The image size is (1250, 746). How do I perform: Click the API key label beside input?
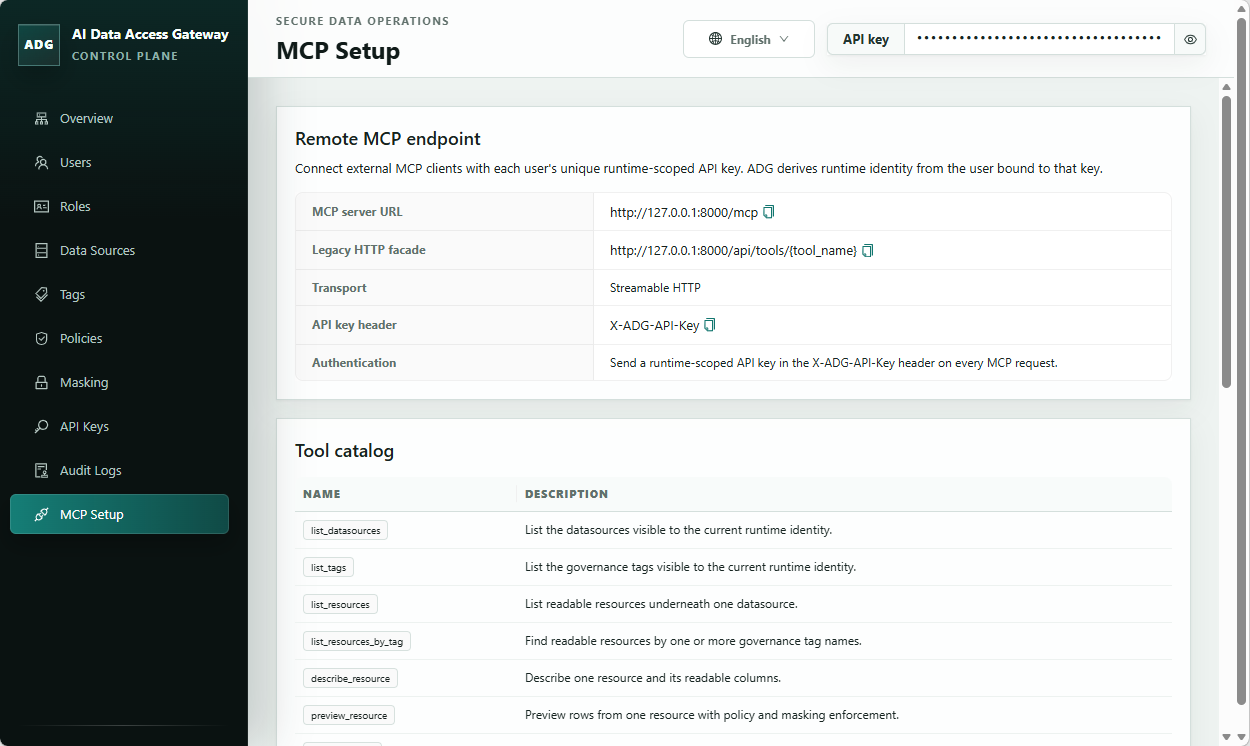click(866, 39)
